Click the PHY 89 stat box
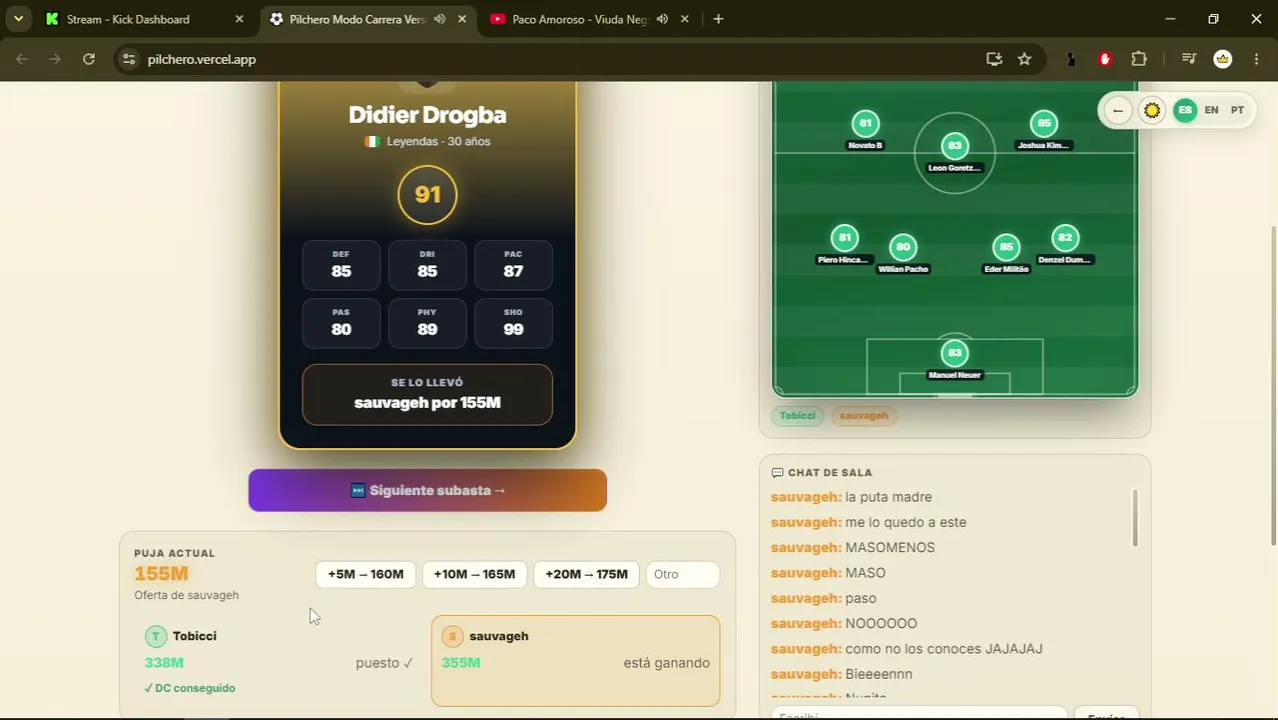Viewport: 1278px width, 720px height. (427, 323)
